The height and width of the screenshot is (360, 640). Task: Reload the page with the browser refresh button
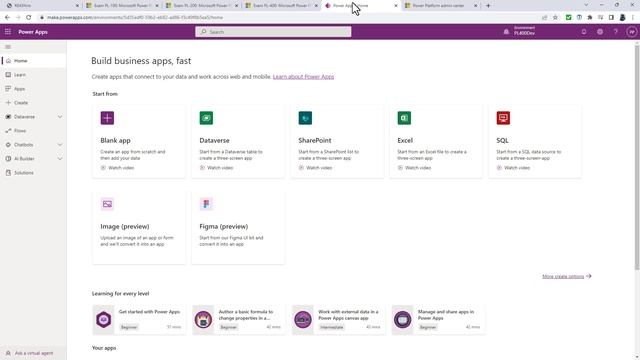pos(29,18)
